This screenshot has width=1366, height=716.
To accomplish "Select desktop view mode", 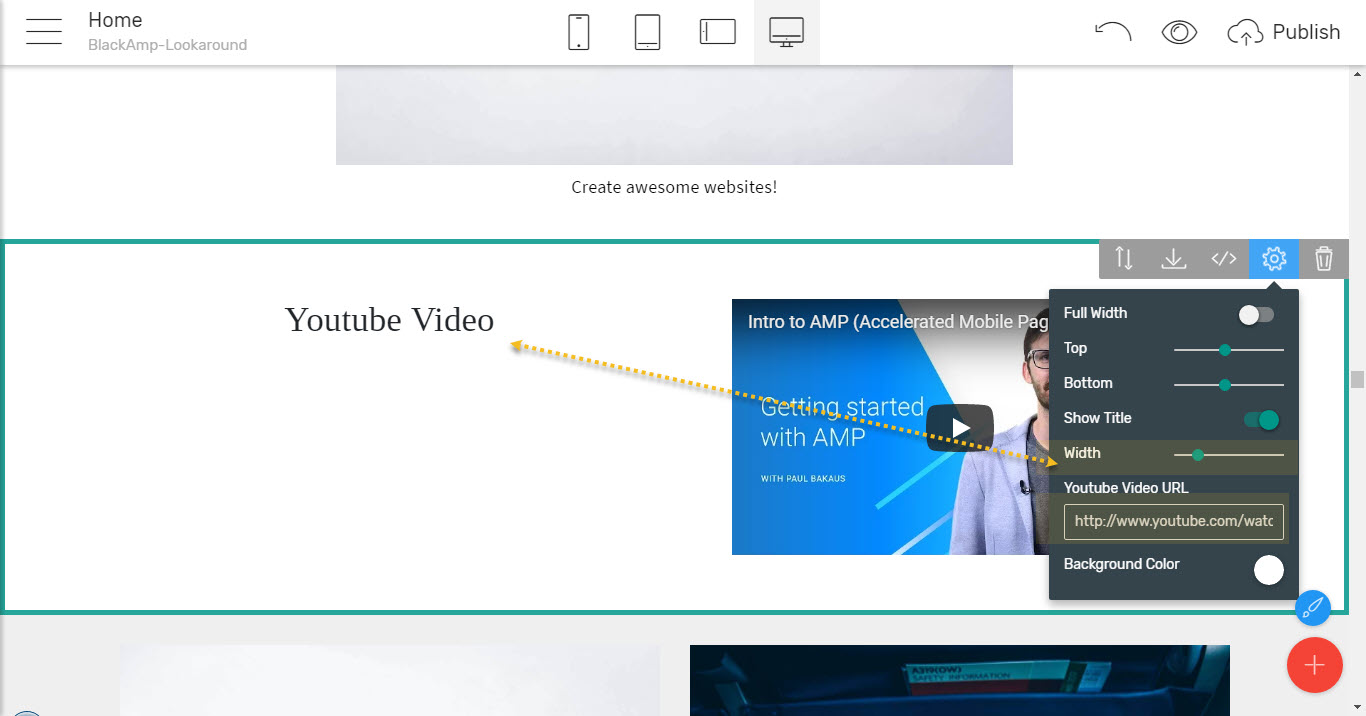I will point(786,32).
